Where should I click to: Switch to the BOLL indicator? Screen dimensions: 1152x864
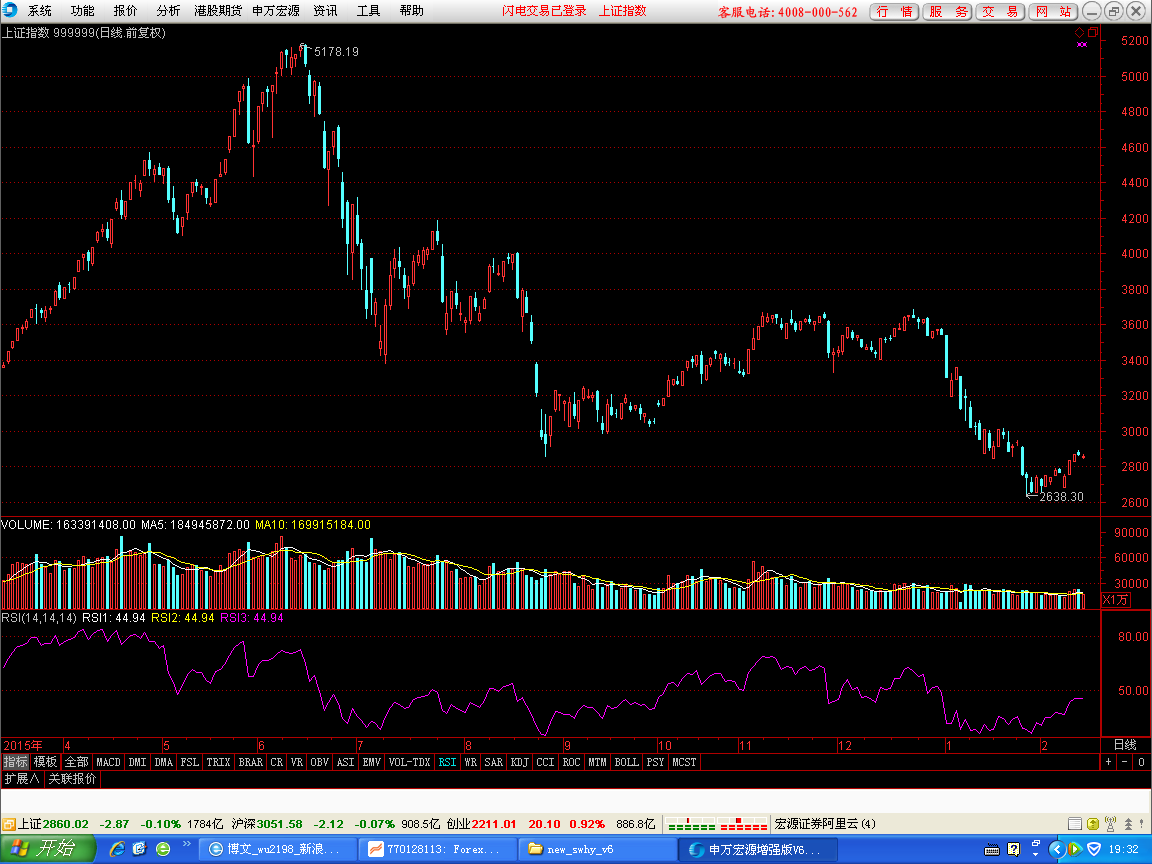(627, 762)
